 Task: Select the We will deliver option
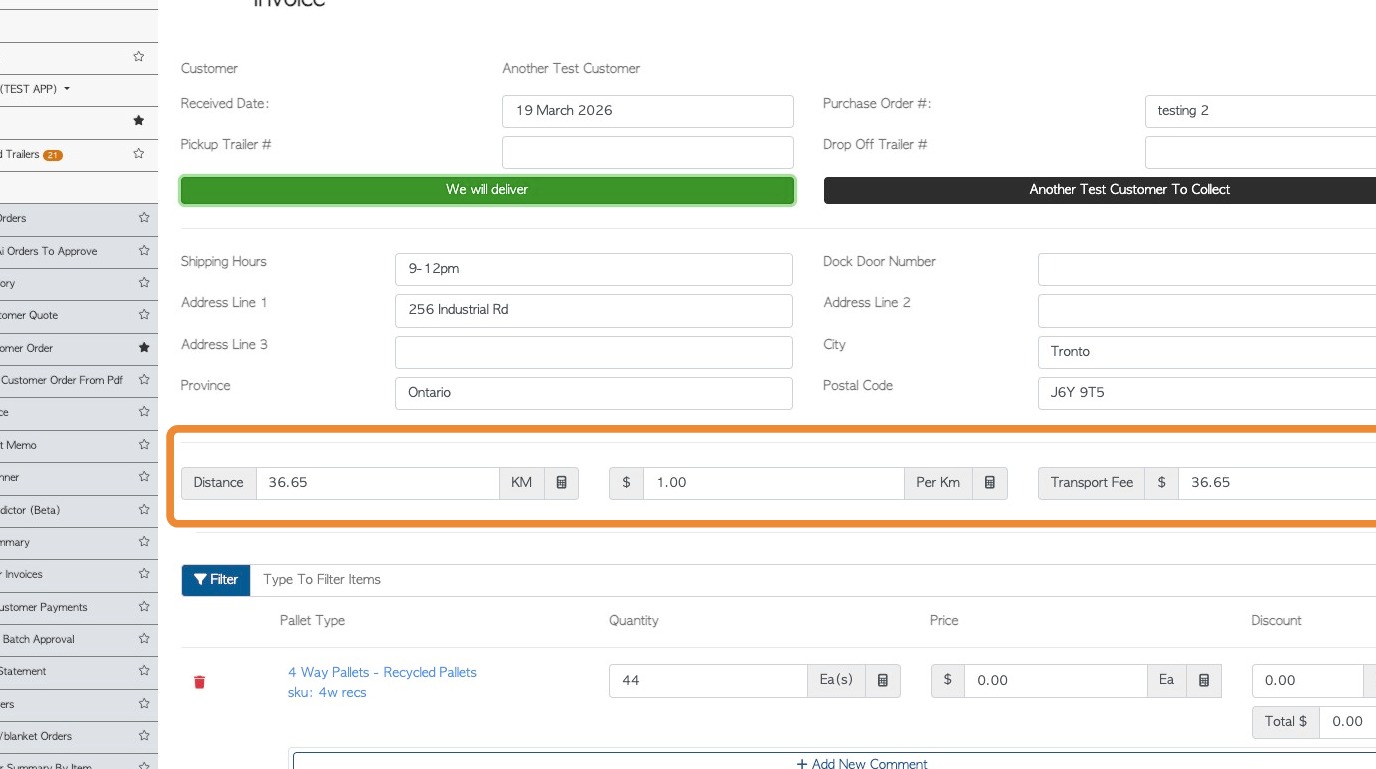tap(487, 190)
